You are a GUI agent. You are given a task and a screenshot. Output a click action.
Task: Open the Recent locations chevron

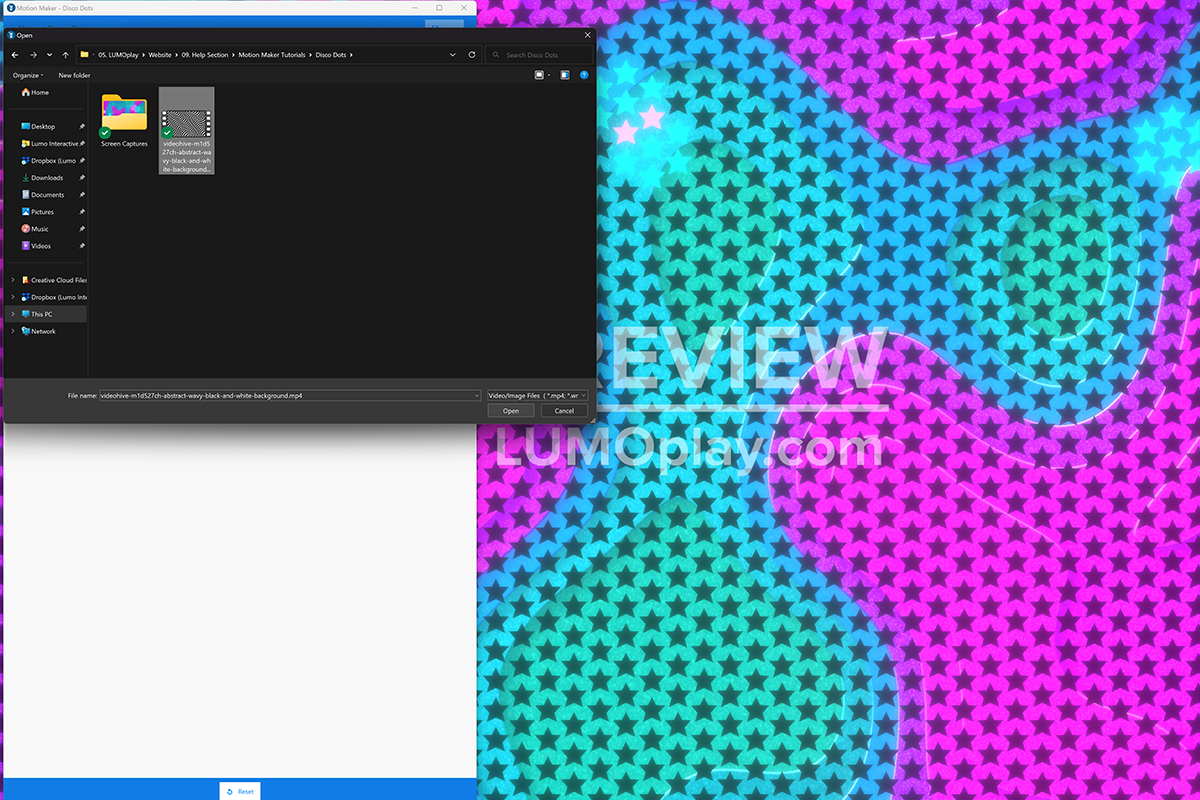pyautogui.click(x=49, y=55)
